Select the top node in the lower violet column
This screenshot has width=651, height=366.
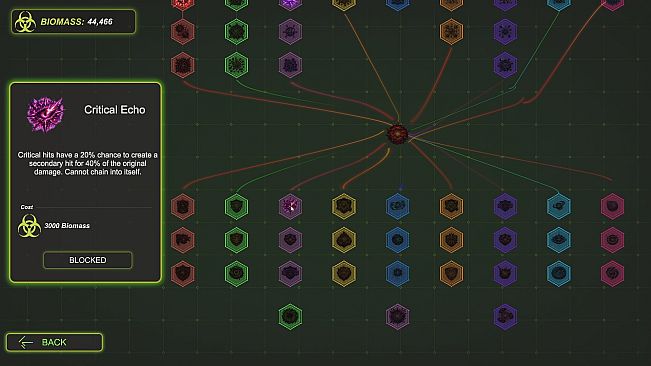(x=505, y=206)
